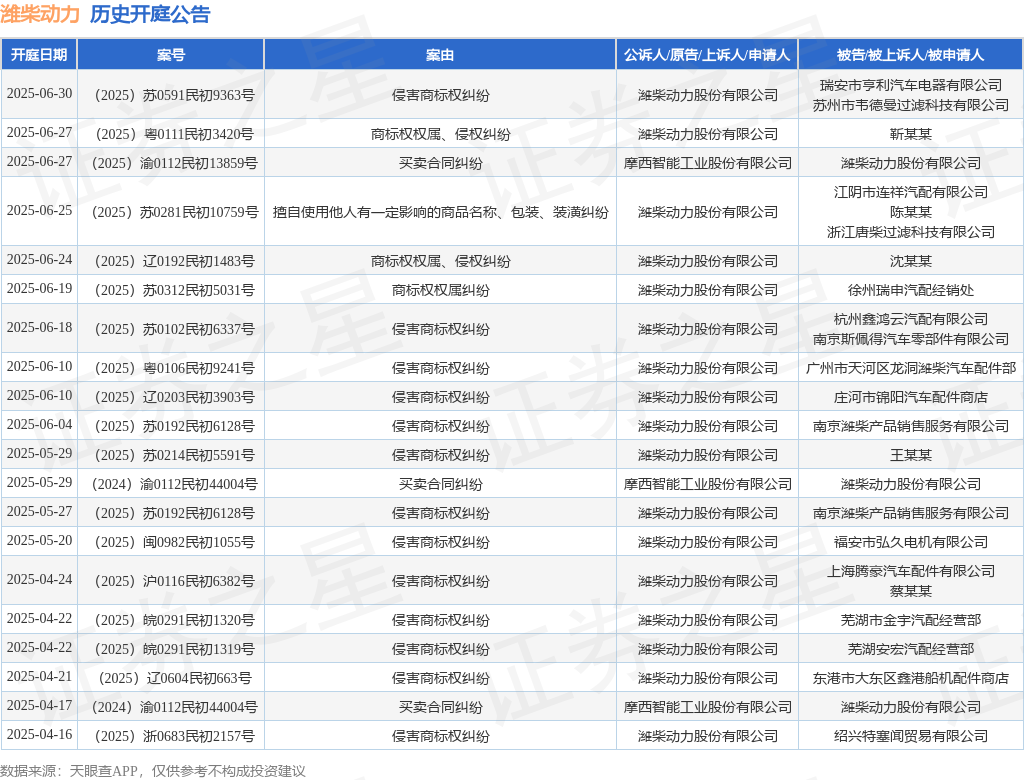Click the 开庭日期 column header
The width and height of the screenshot is (1024, 780).
click(39, 55)
